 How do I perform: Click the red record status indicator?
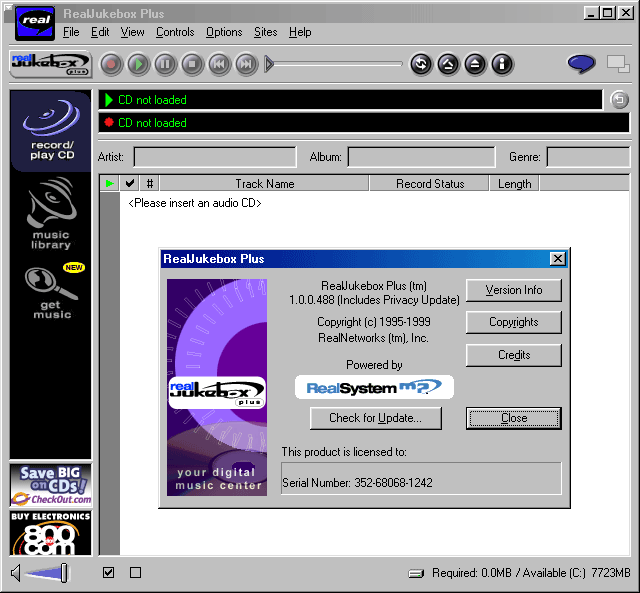(109, 122)
